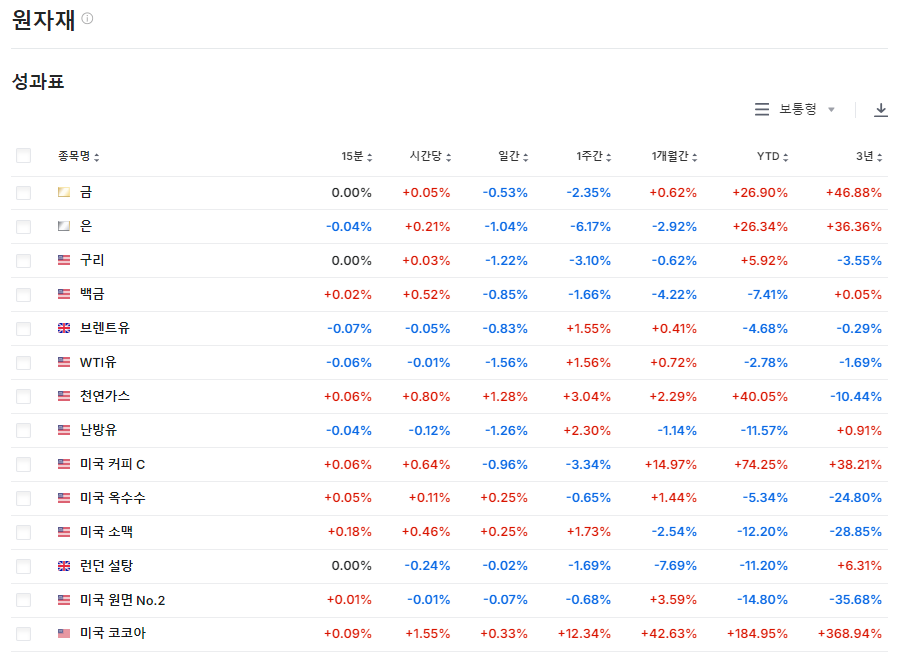Sort table by 3년 column
This screenshot has width=910, height=662.
click(869, 156)
